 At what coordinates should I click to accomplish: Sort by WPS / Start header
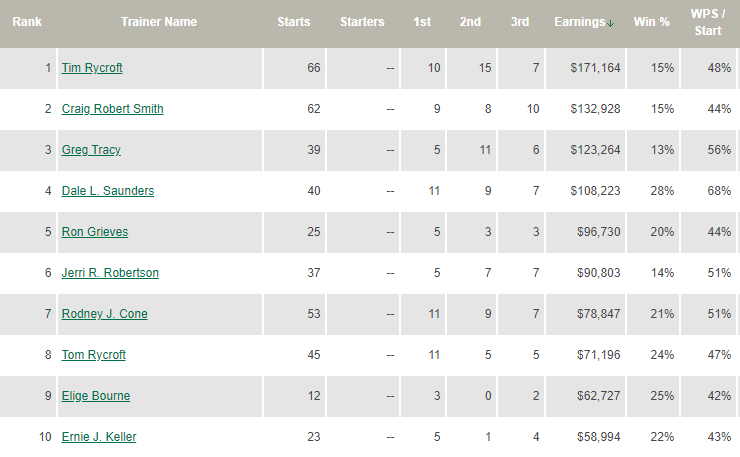tap(708, 22)
